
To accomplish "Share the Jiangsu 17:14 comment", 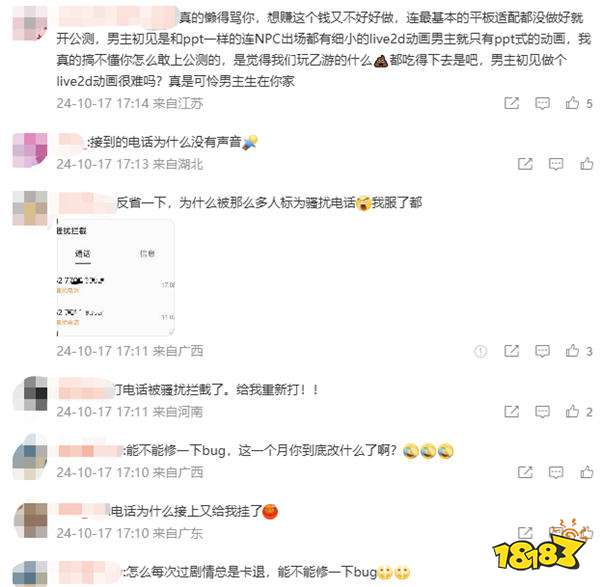I will [512, 103].
